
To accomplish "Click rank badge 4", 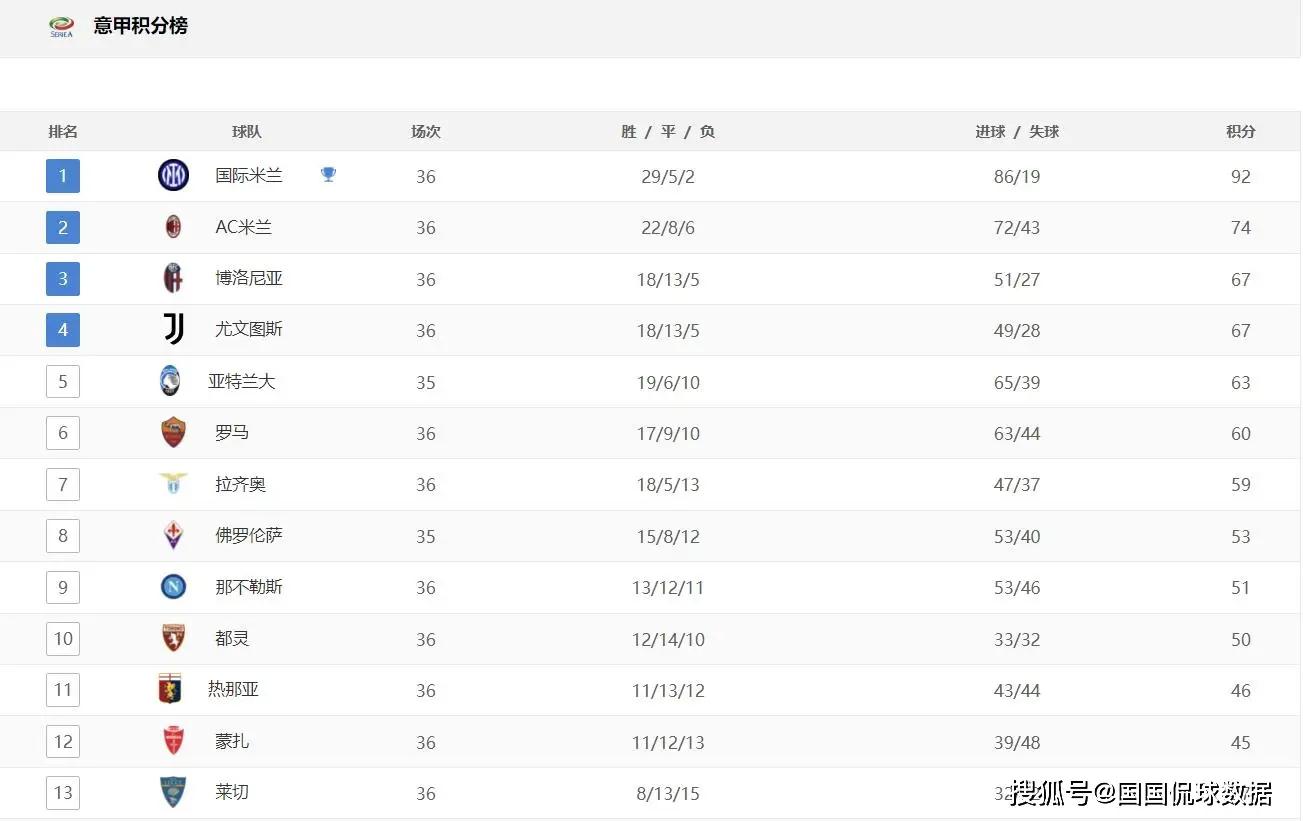I will point(63,330).
